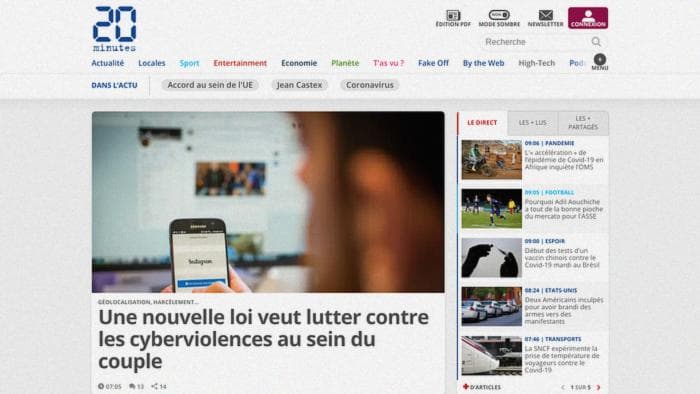Expand the Menu plus button
The image size is (700, 394).
[x=600, y=59]
